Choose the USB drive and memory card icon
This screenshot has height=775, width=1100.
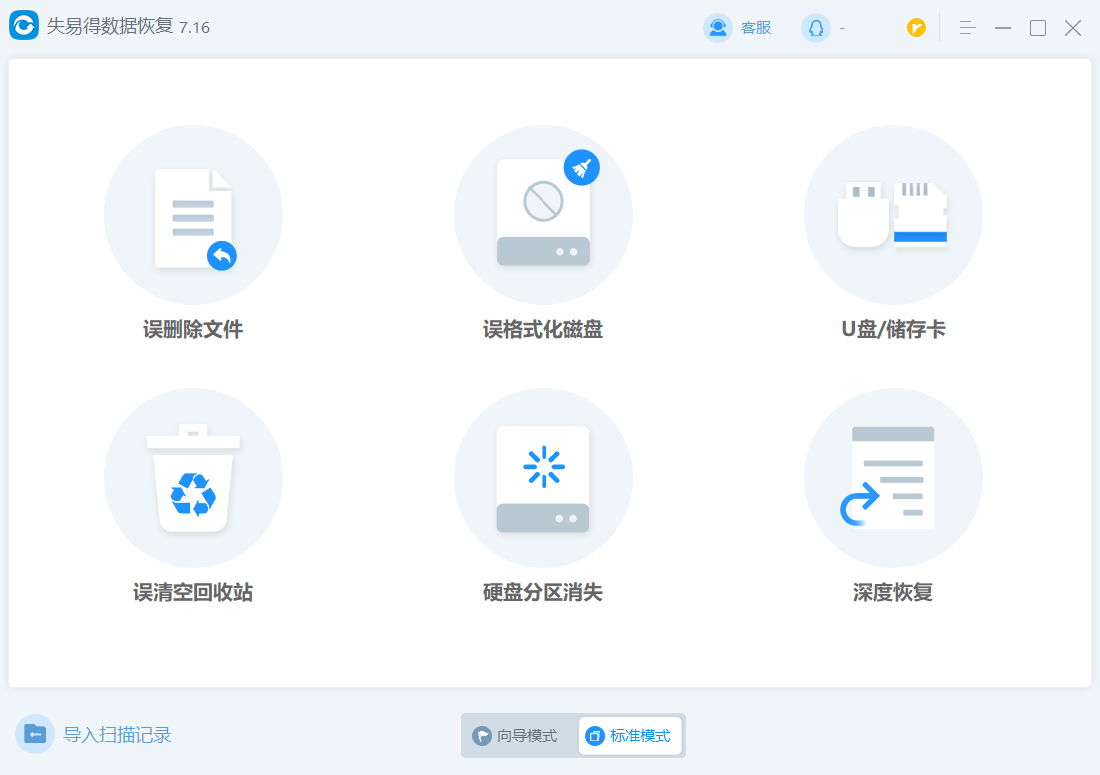pos(893,215)
